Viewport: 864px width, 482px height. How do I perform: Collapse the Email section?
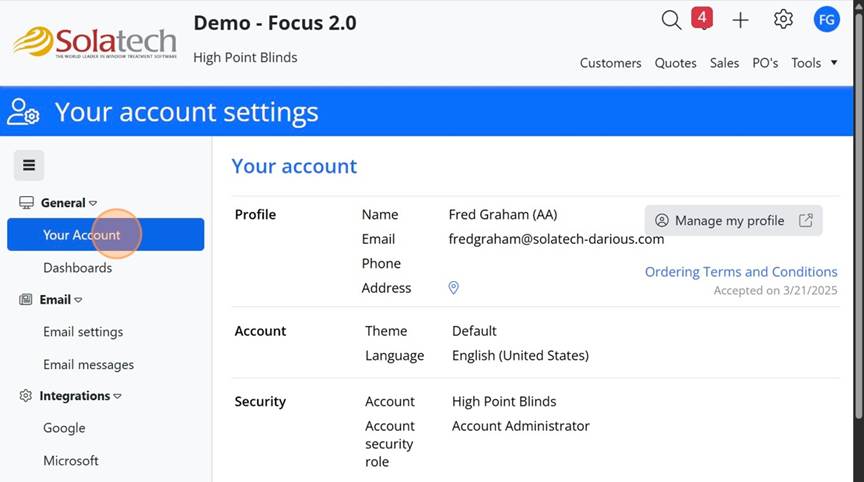(78, 300)
